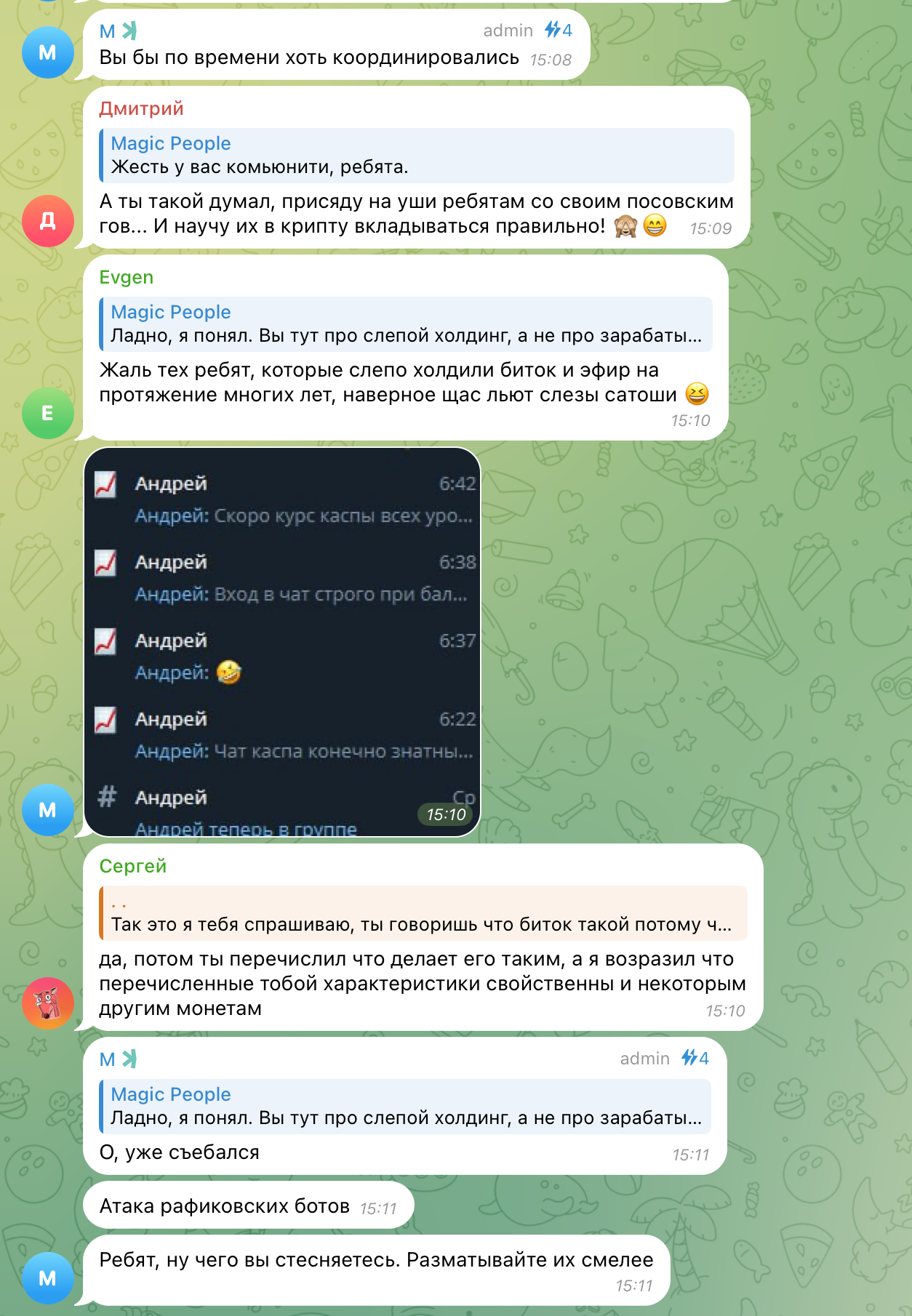912x1316 pixels.
Task: Open the sender name Сергей
Action: [x=133, y=867]
